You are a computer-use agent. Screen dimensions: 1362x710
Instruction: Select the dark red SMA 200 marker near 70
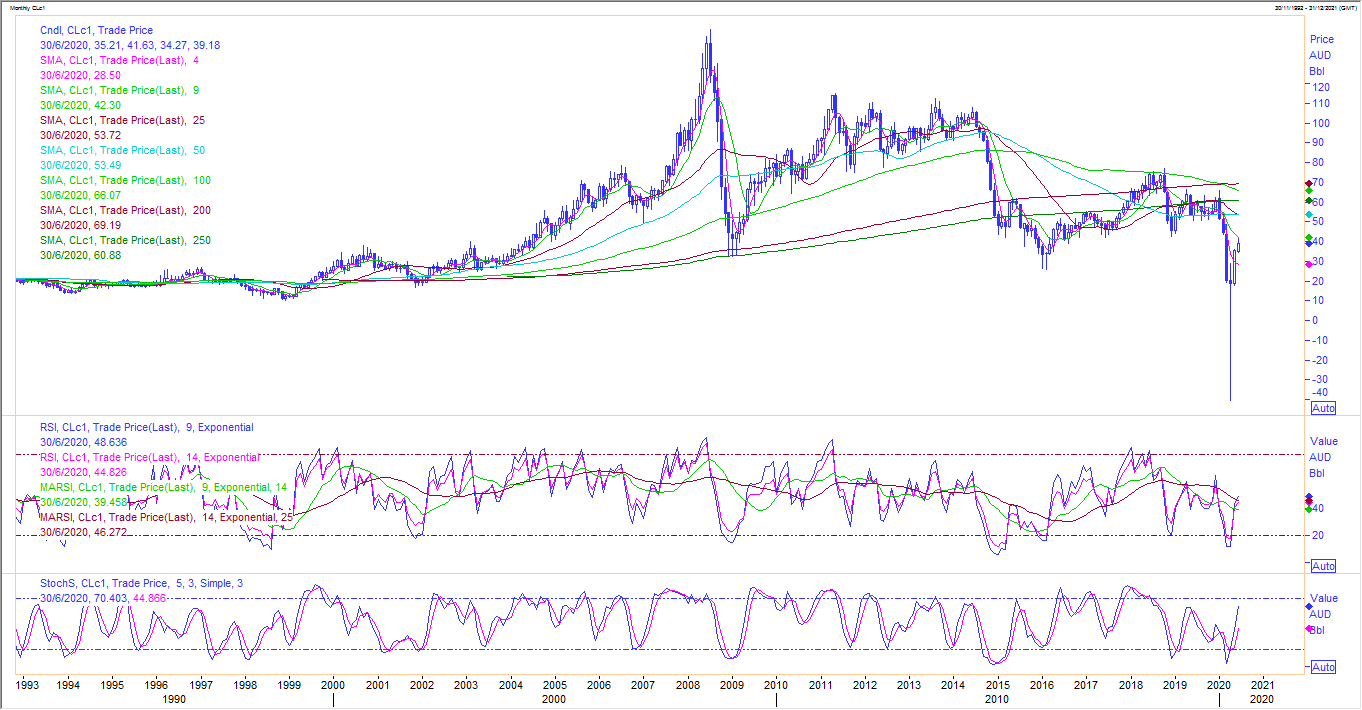(x=1310, y=184)
